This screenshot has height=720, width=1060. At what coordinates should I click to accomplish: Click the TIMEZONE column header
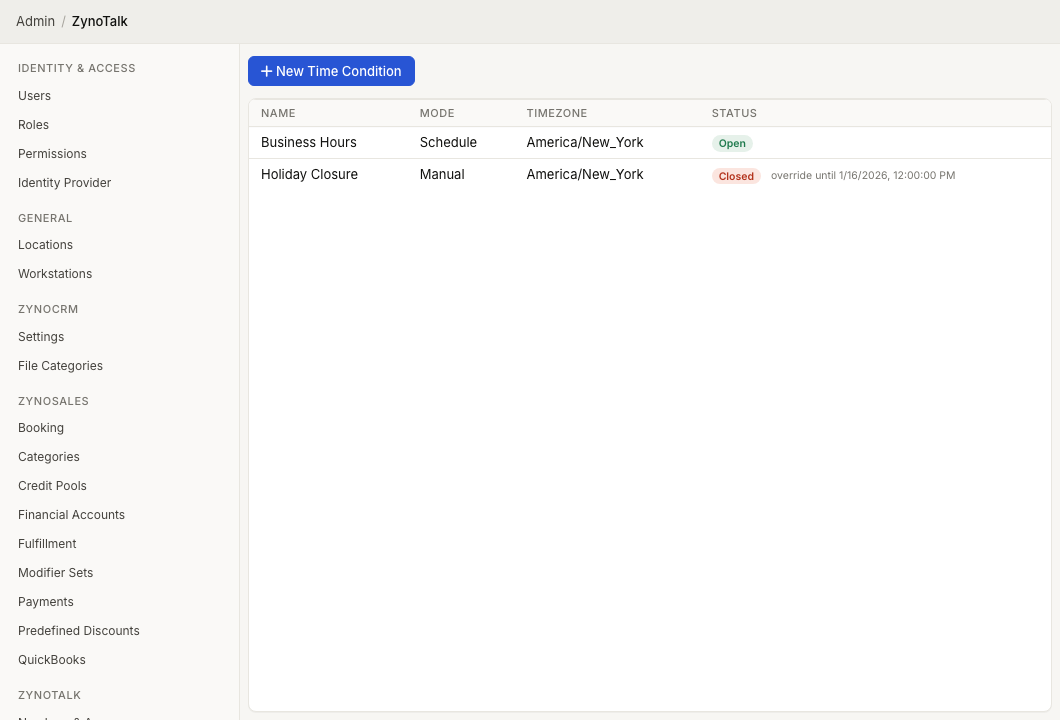pos(556,114)
